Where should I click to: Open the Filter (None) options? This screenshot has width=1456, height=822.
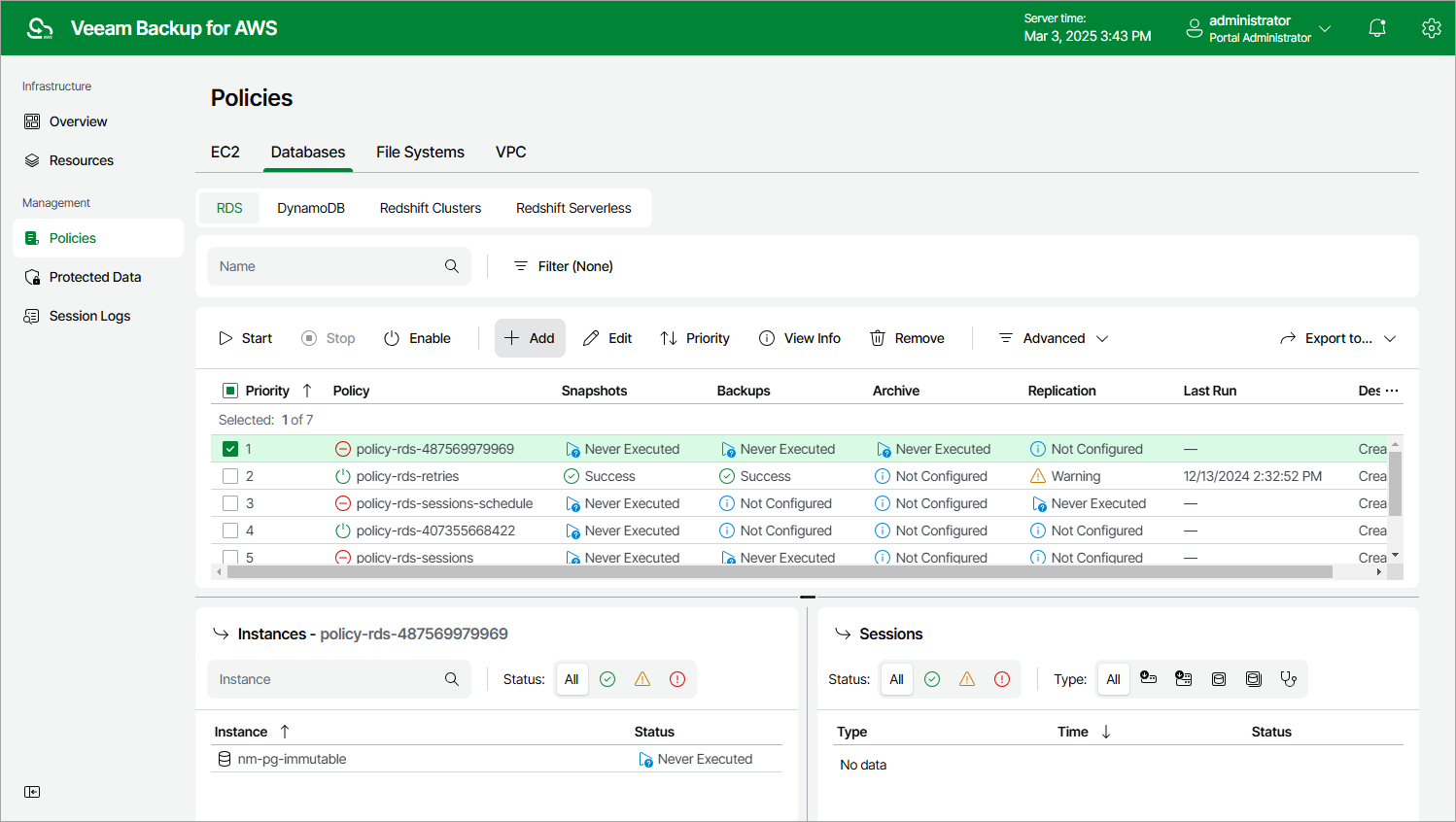(564, 266)
